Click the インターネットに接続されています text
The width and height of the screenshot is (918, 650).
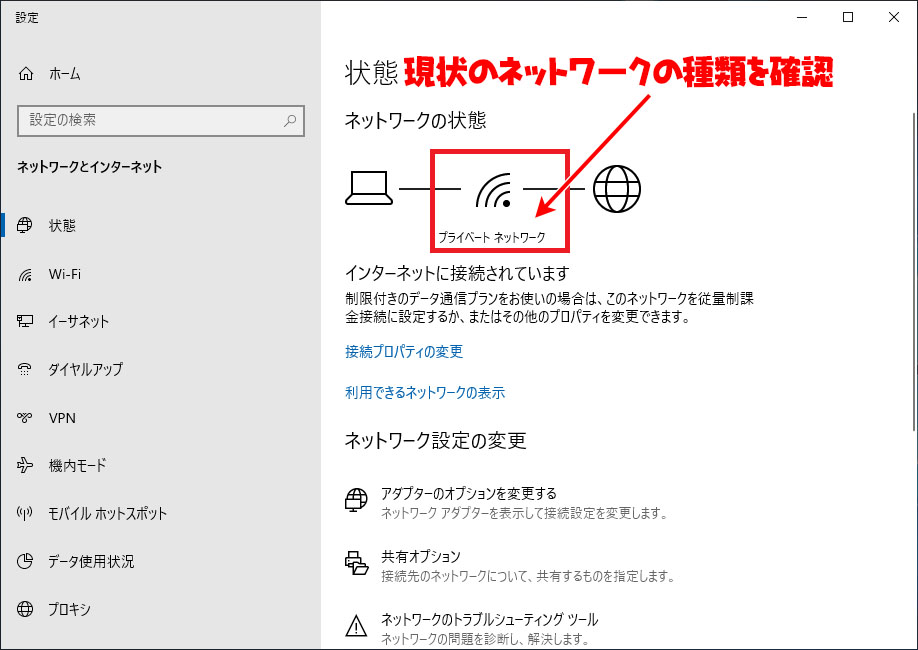click(x=457, y=273)
